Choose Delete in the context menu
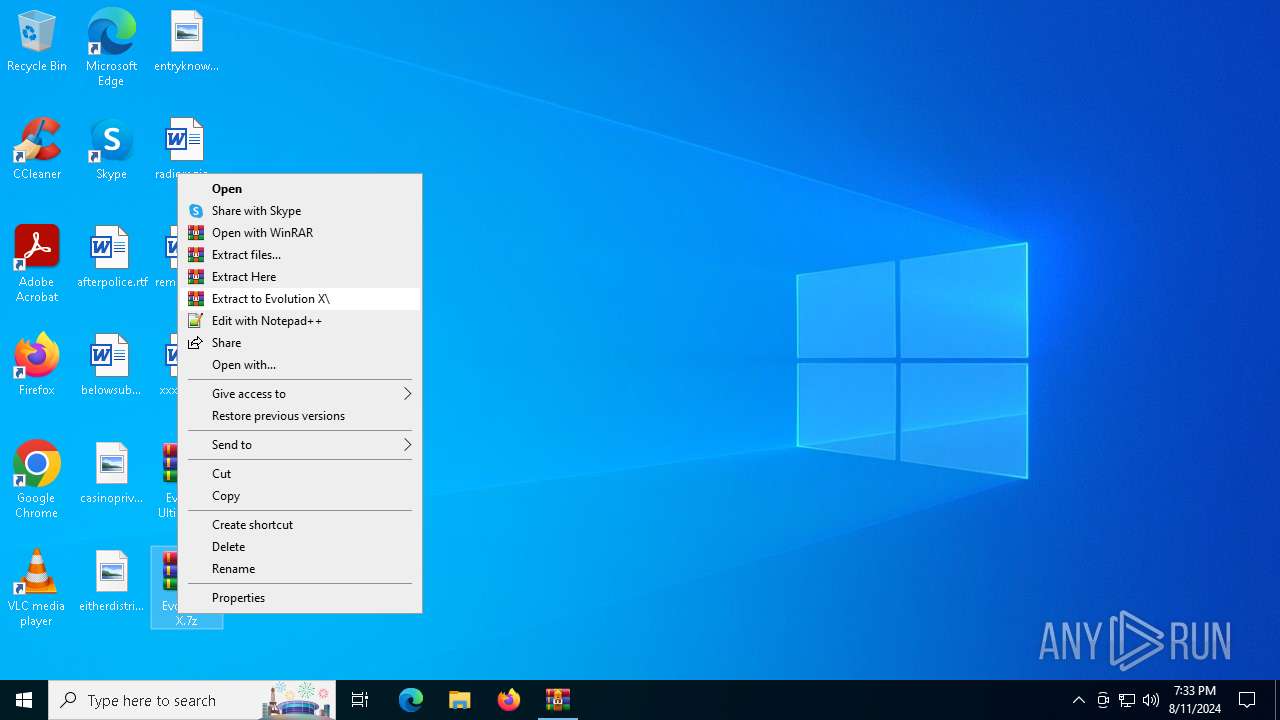The height and width of the screenshot is (720, 1280). point(300,547)
